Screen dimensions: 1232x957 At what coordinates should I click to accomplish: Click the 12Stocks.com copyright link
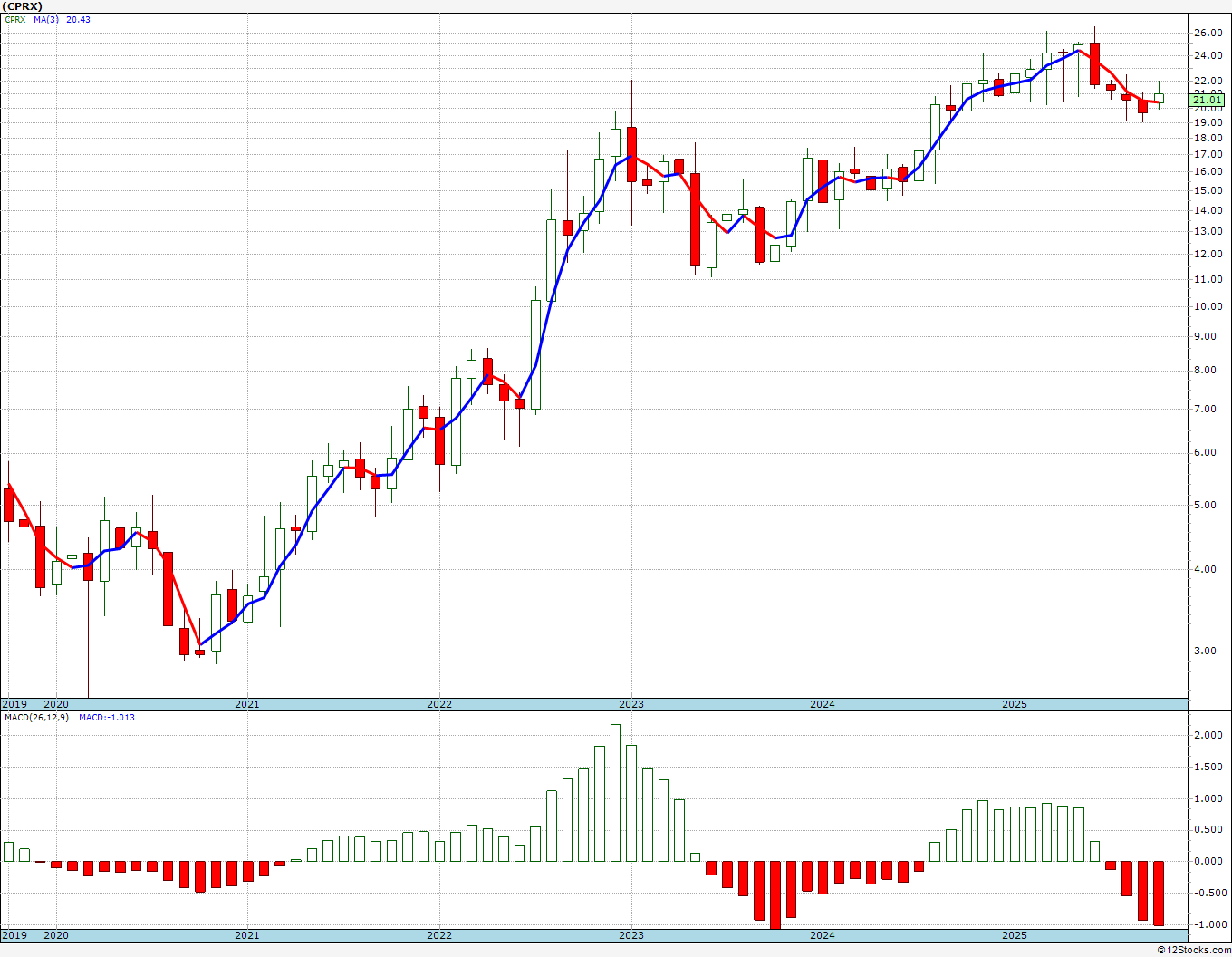coord(1194,950)
